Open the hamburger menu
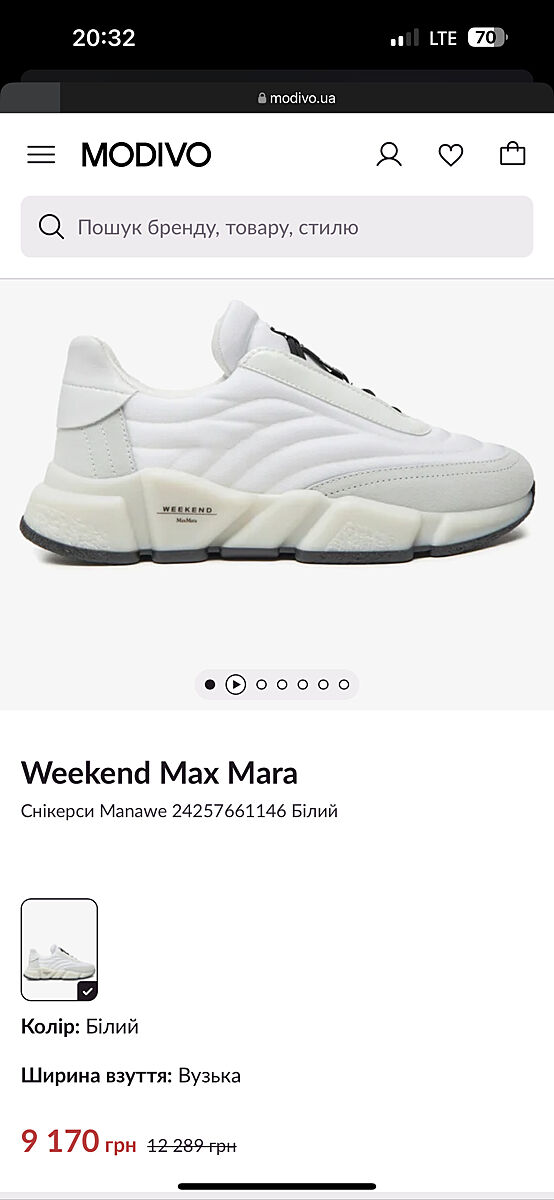The width and height of the screenshot is (554, 1200). tap(41, 155)
